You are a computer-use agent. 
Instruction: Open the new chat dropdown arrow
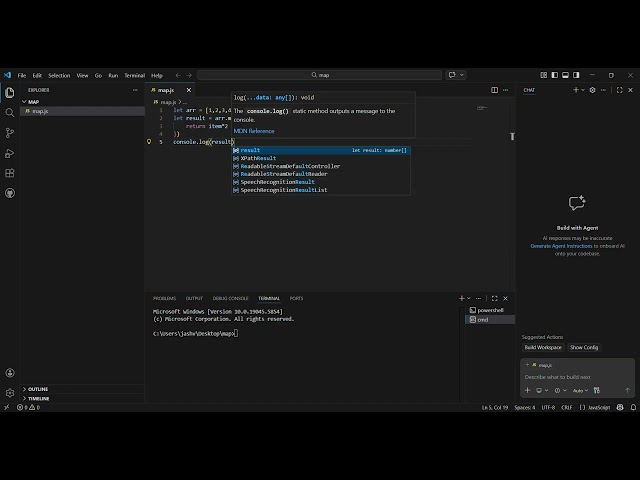(582, 90)
